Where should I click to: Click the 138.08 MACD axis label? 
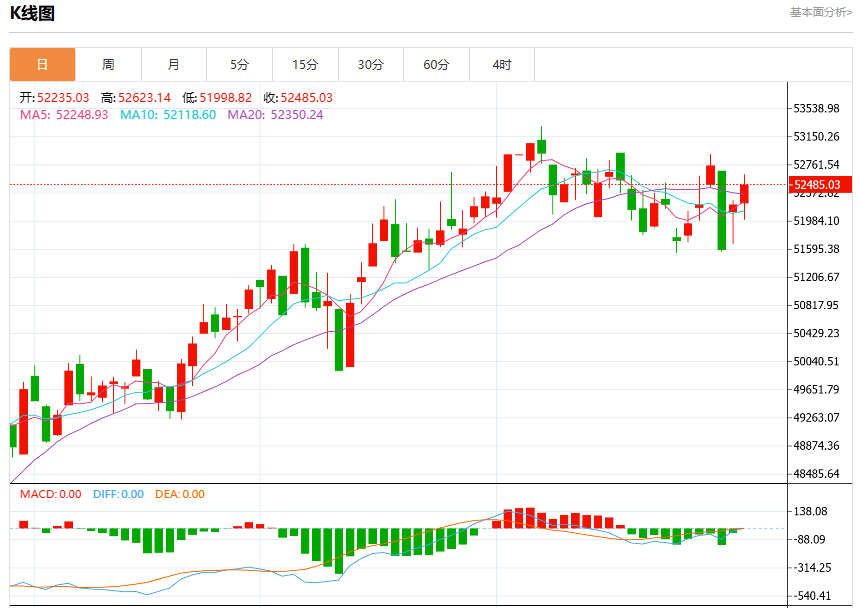pos(810,512)
